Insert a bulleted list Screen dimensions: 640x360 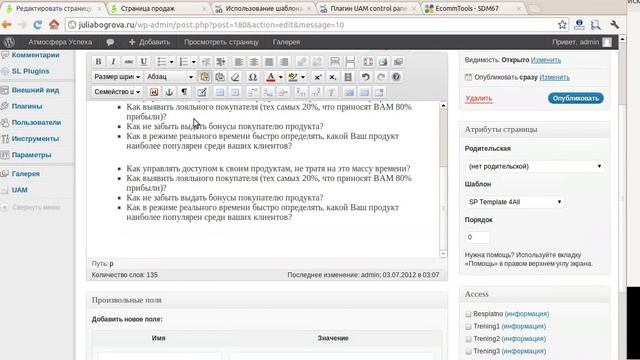coord(162,62)
